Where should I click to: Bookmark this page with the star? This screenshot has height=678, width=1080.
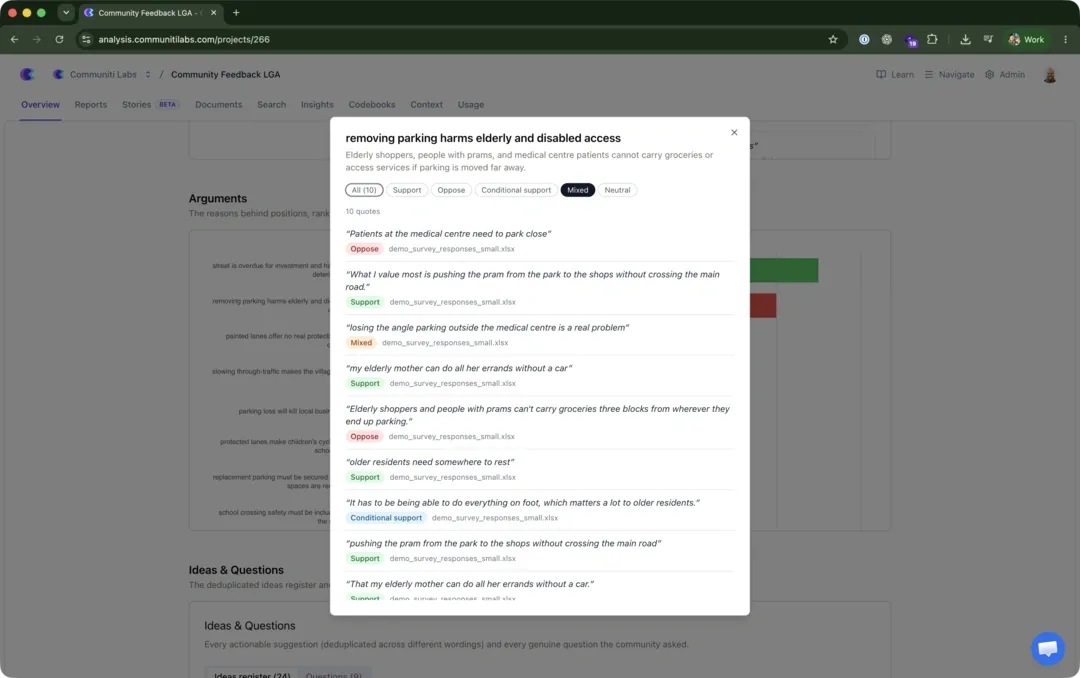click(833, 39)
